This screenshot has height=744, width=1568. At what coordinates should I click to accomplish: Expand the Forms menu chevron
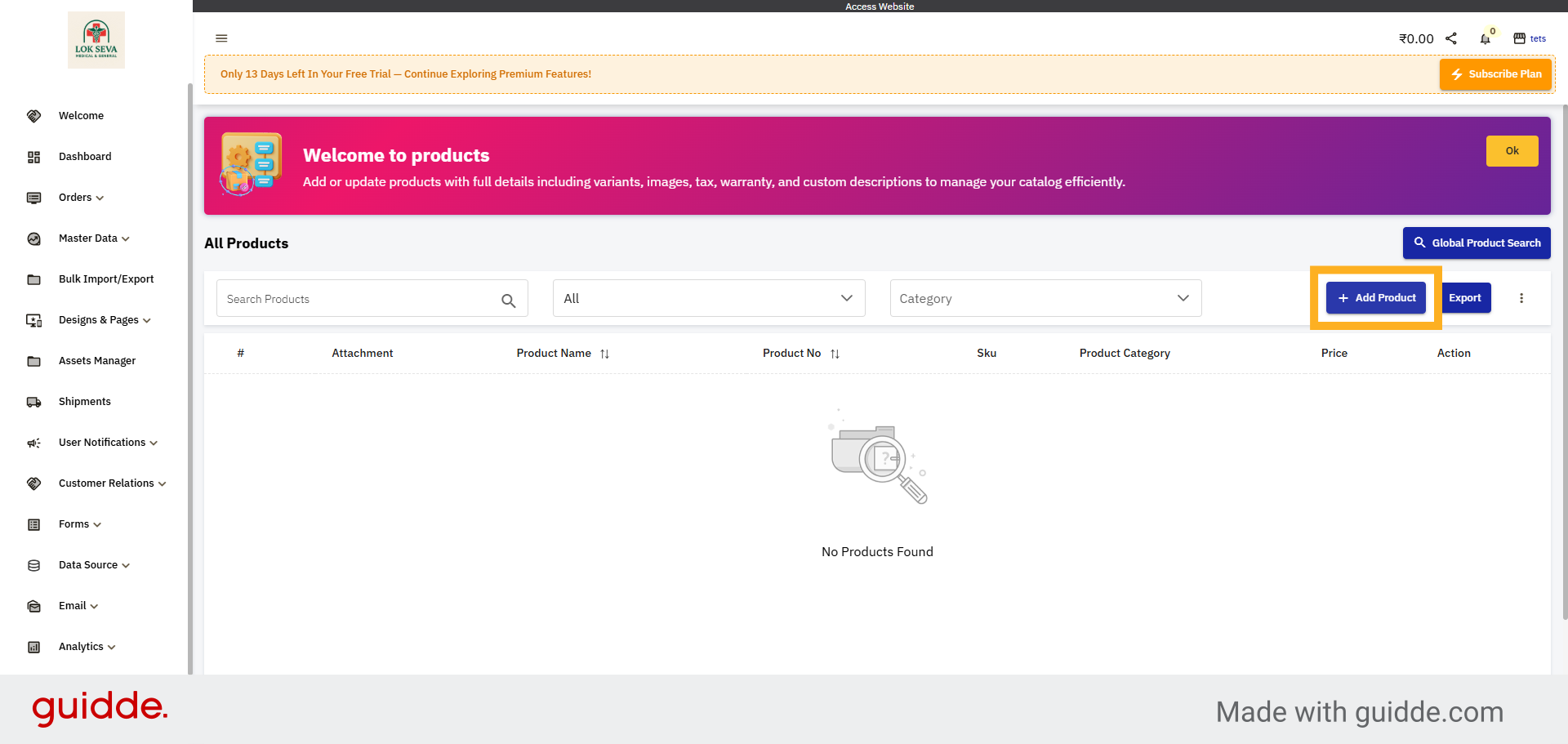tap(97, 525)
